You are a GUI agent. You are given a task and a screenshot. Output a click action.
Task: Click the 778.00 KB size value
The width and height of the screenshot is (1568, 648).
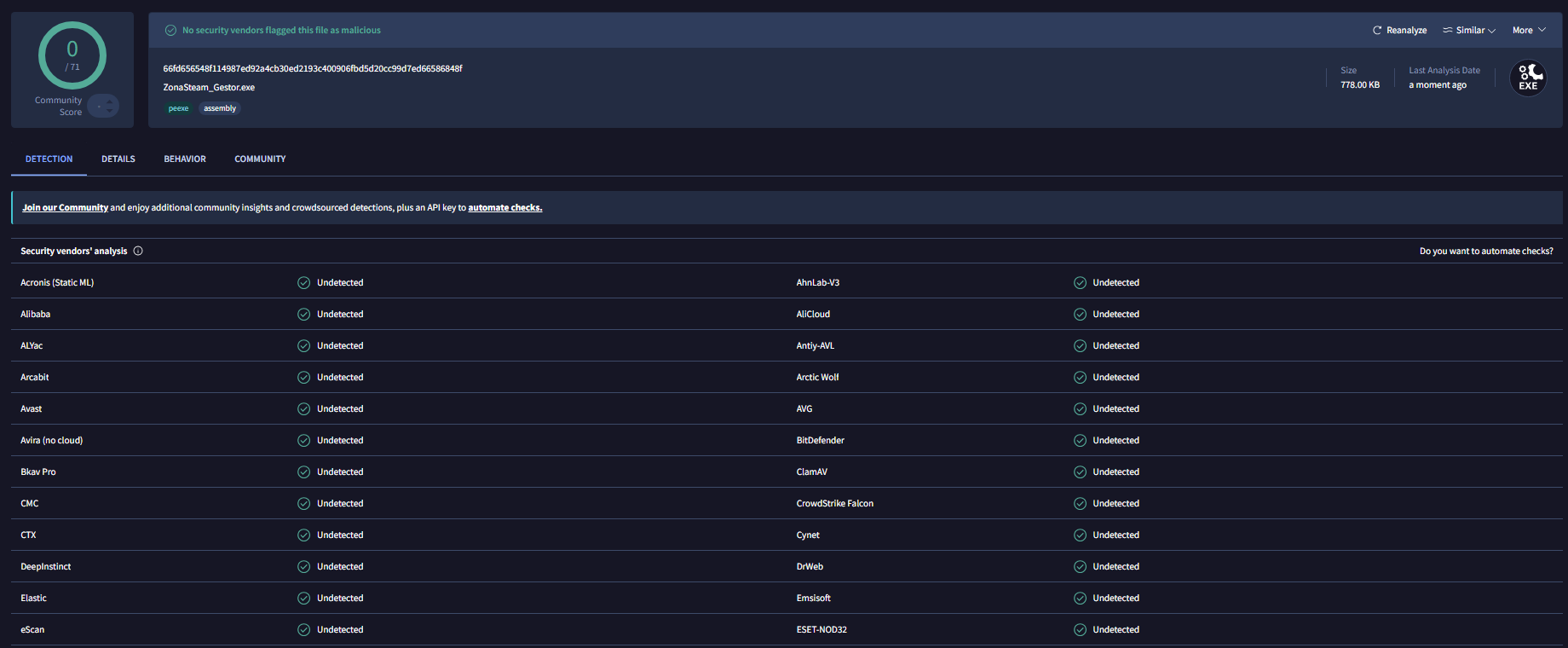(x=1360, y=84)
